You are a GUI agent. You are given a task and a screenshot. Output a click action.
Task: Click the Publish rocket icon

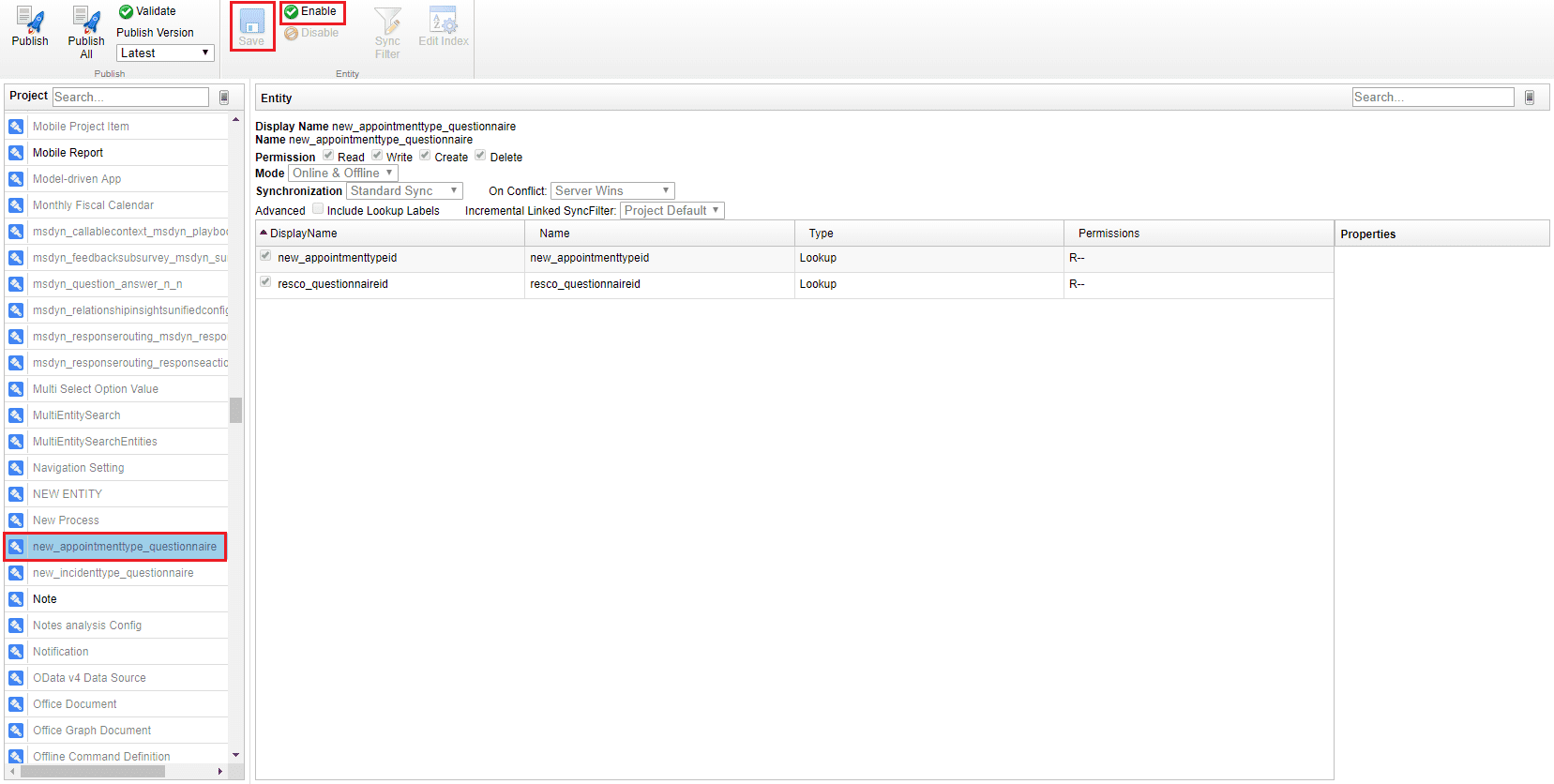coord(30,21)
